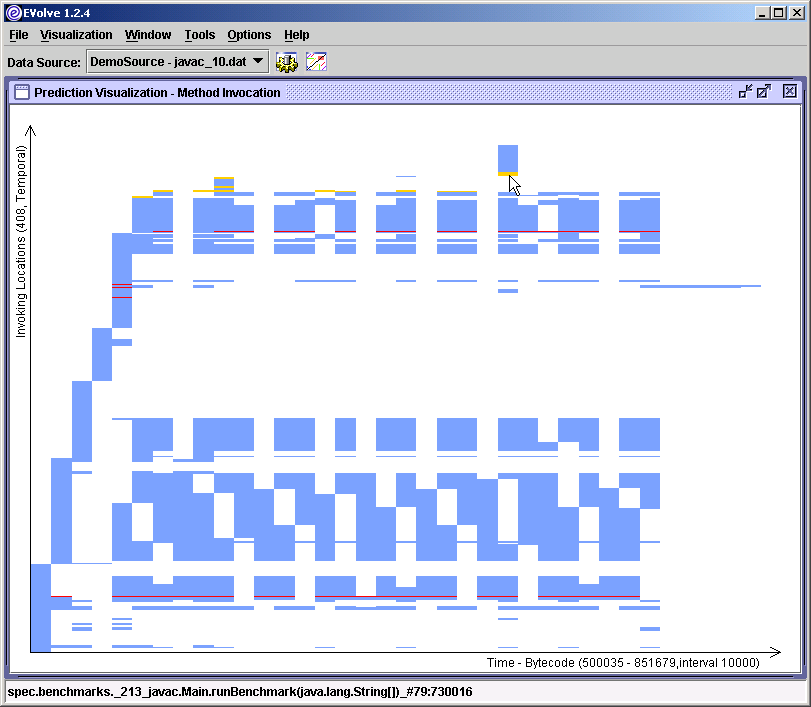This screenshot has height=707, width=811.
Task: Click the new visualization chart icon
Action: tap(316, 62)
